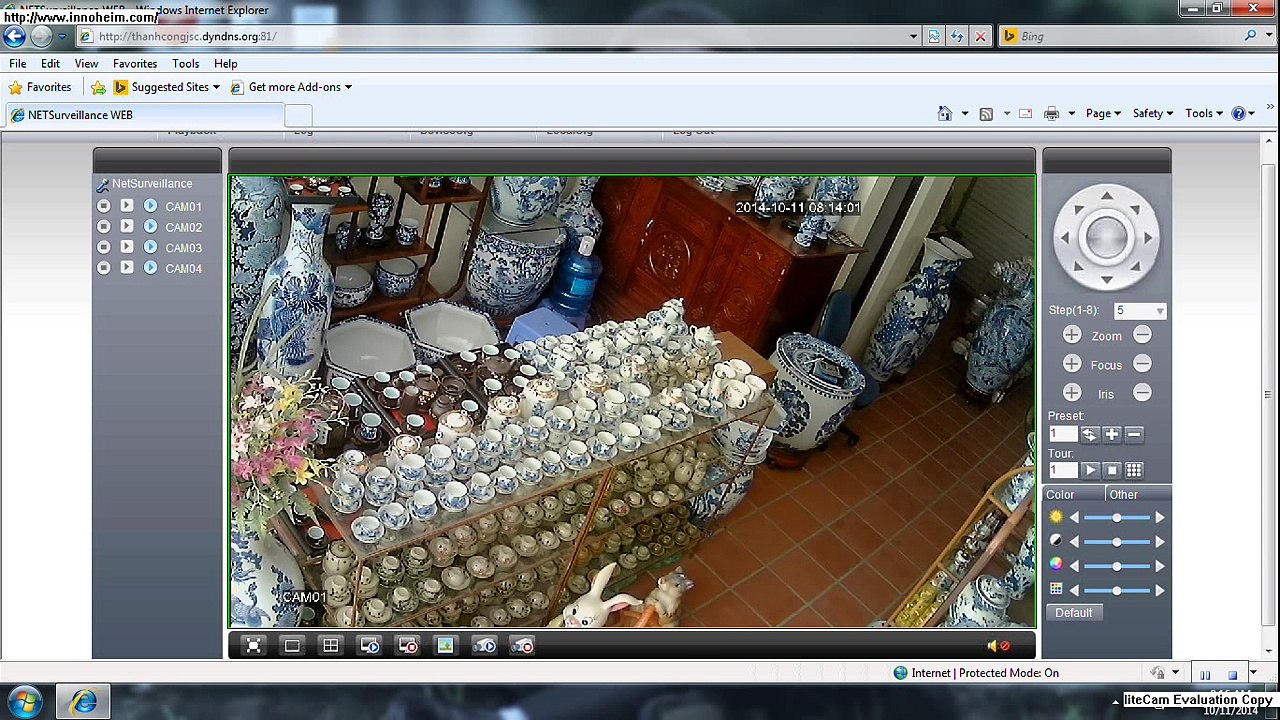Screen dimensions: 1280x720
Task: Open the Tools menu in menu bar
Action: point(185,63)
